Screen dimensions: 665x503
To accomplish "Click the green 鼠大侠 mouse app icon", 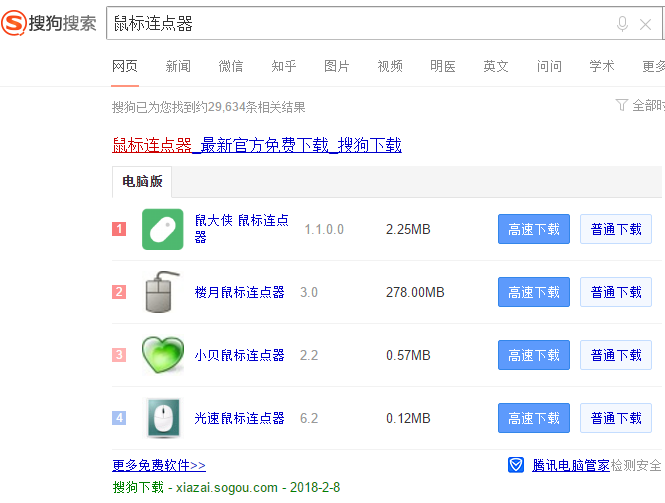I will pyautogui.click(x=162, y=229).
